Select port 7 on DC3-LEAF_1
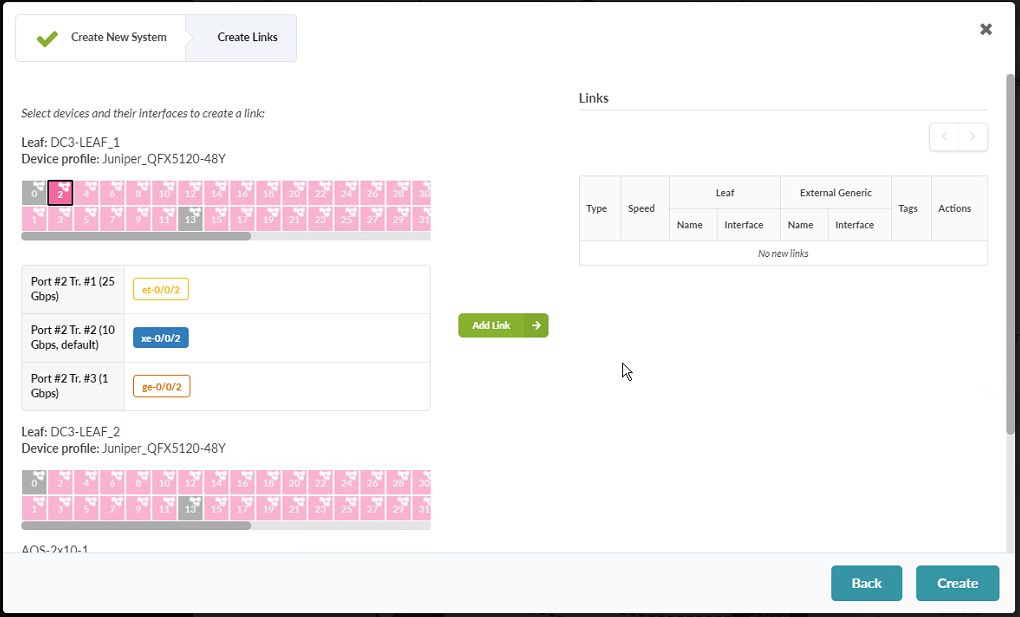 click(x=112, y=219)
